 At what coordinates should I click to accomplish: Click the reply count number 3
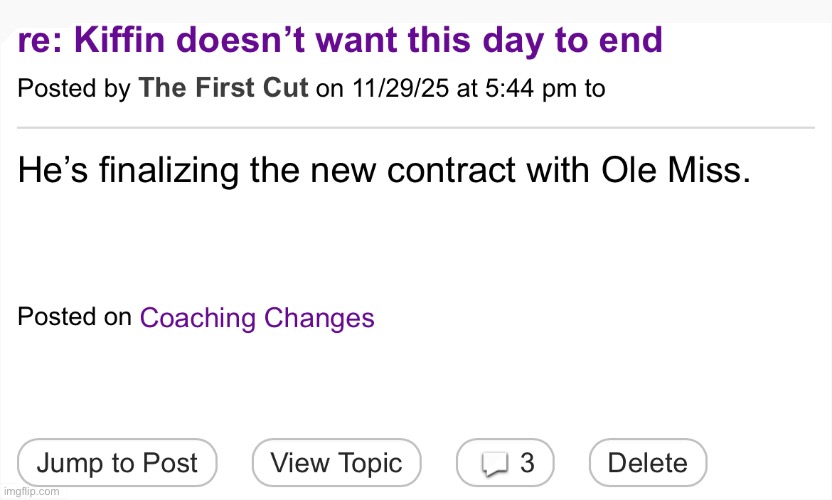(x=527, y=463)
